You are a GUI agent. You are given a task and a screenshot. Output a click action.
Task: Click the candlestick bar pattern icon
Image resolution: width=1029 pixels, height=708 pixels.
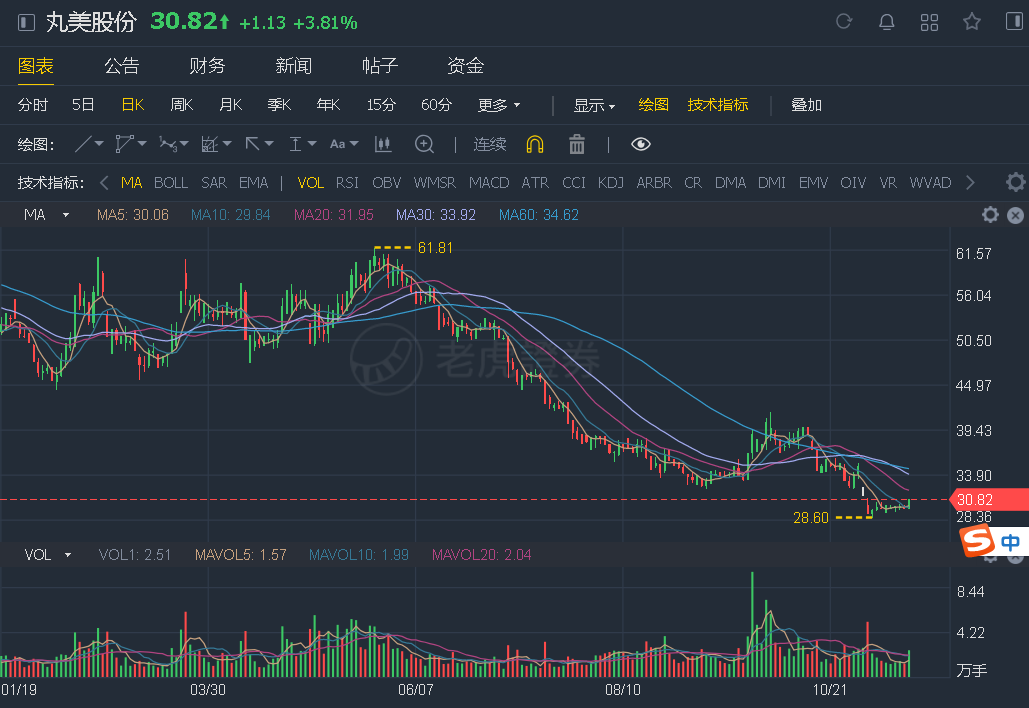[x=383, y=144]
